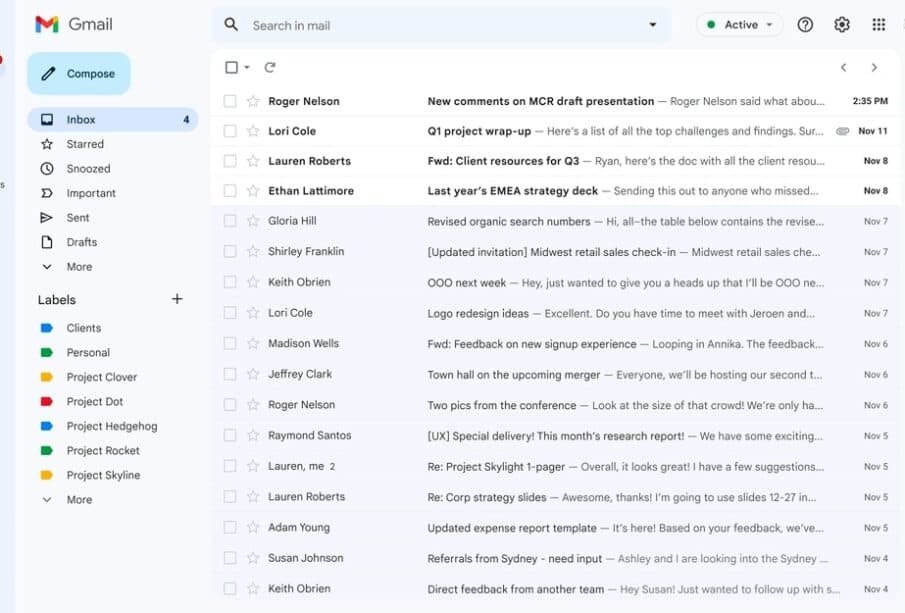Viewport: 905px width, 613px height.
Task: Star the Shirley Franklin email
Action: [x=253, y=251]
